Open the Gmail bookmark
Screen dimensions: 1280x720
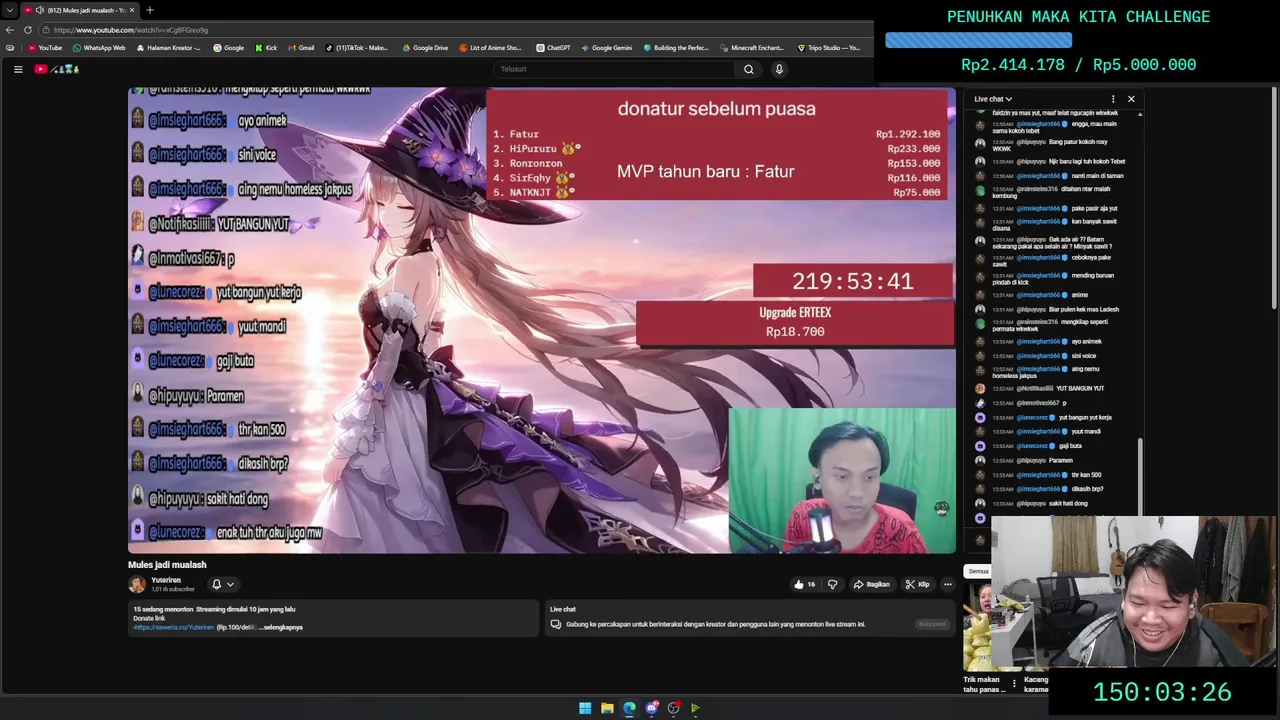[x=301, y=48]
